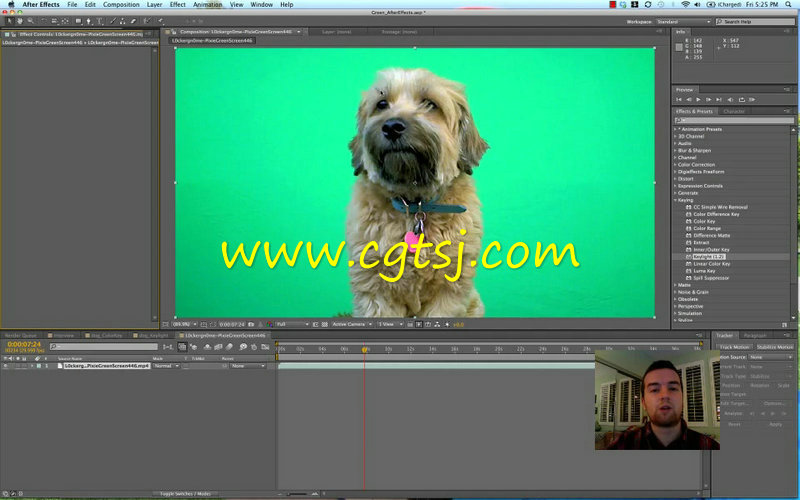
Task: Open resolution Full dropdown in viewer
Action: coord(292,324)
